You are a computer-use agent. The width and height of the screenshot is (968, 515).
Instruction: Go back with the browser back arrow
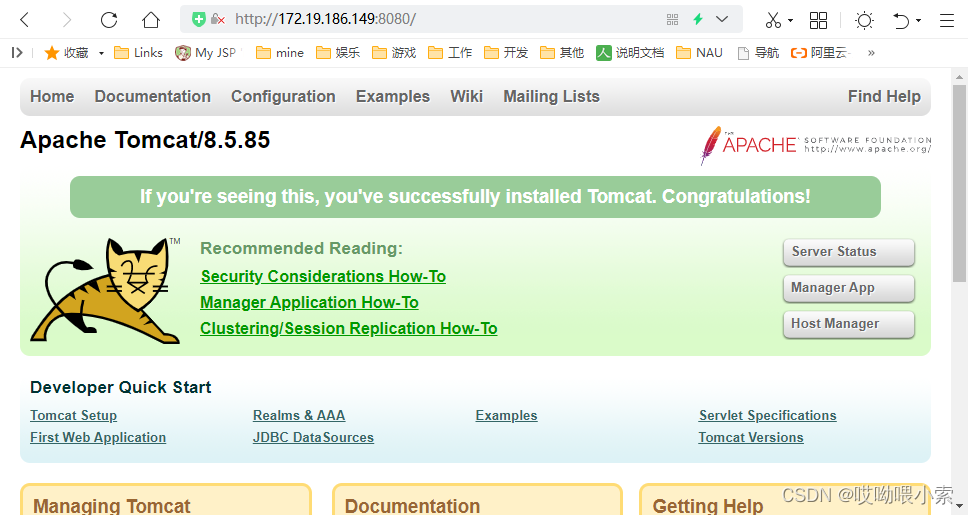25,20
